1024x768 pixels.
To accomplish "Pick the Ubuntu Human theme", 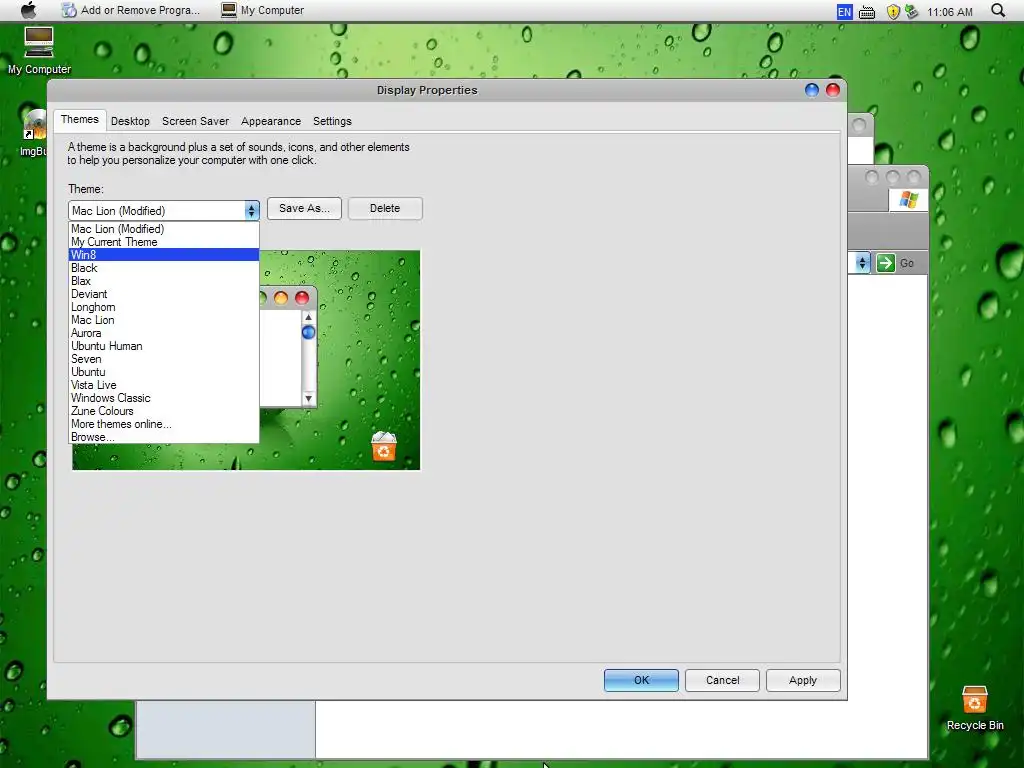I will pos(163,346).
